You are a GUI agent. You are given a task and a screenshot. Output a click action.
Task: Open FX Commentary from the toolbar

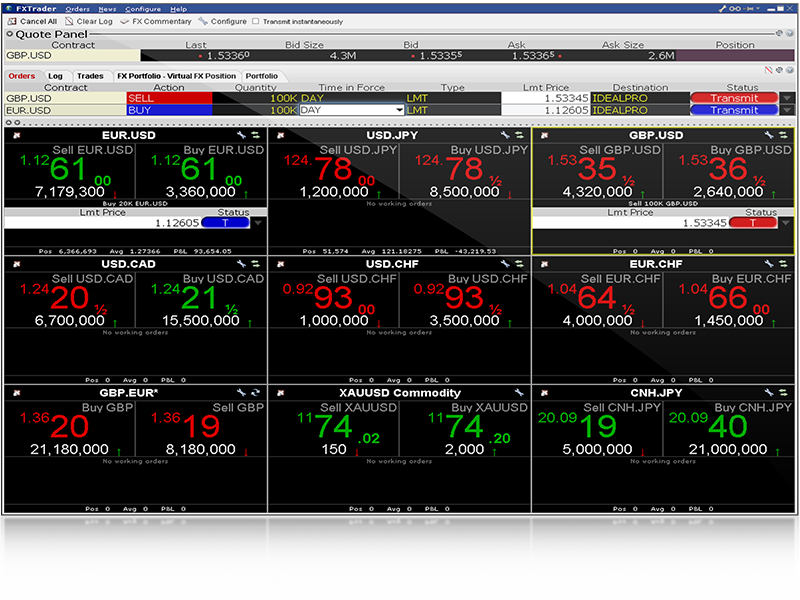(156, 21)
